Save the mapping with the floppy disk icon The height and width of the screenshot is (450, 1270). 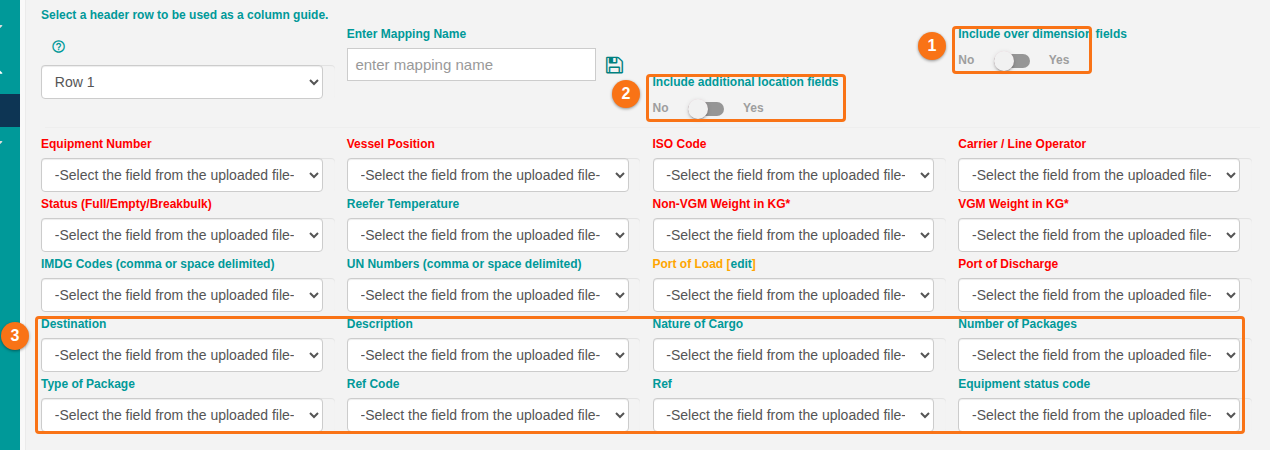point(615,65)
